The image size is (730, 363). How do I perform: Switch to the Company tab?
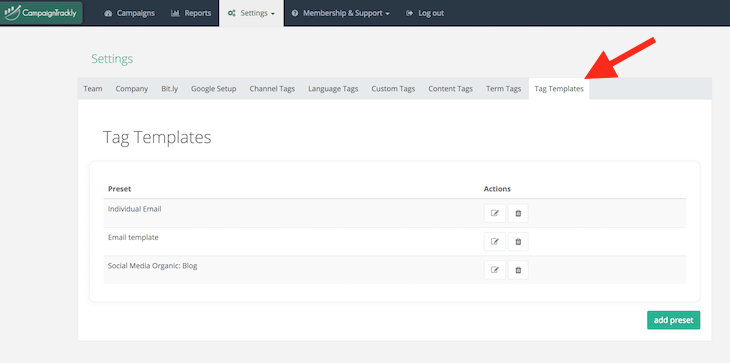pos(132,88)
